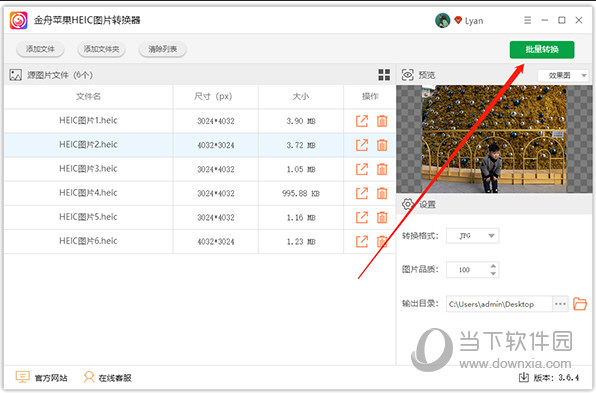596x393 pixels.
Task: Decrease 图片品质 value with down arrow
Action: pos(493,274)
